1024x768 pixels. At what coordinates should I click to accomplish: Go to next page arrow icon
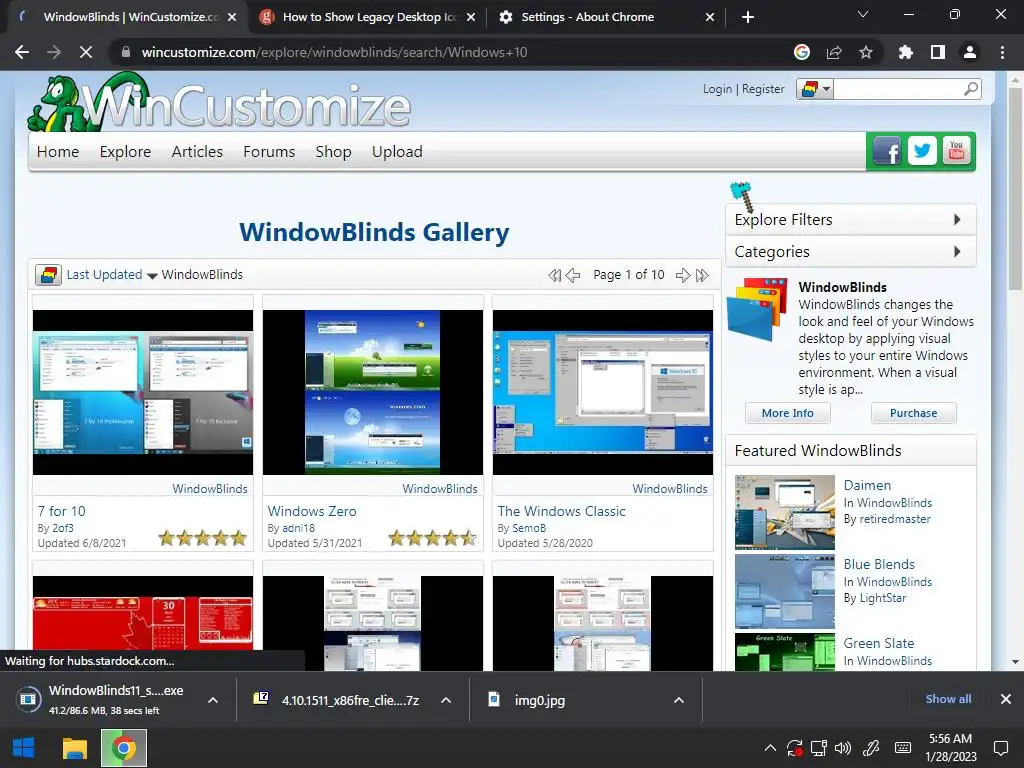[x=682, y=275]
